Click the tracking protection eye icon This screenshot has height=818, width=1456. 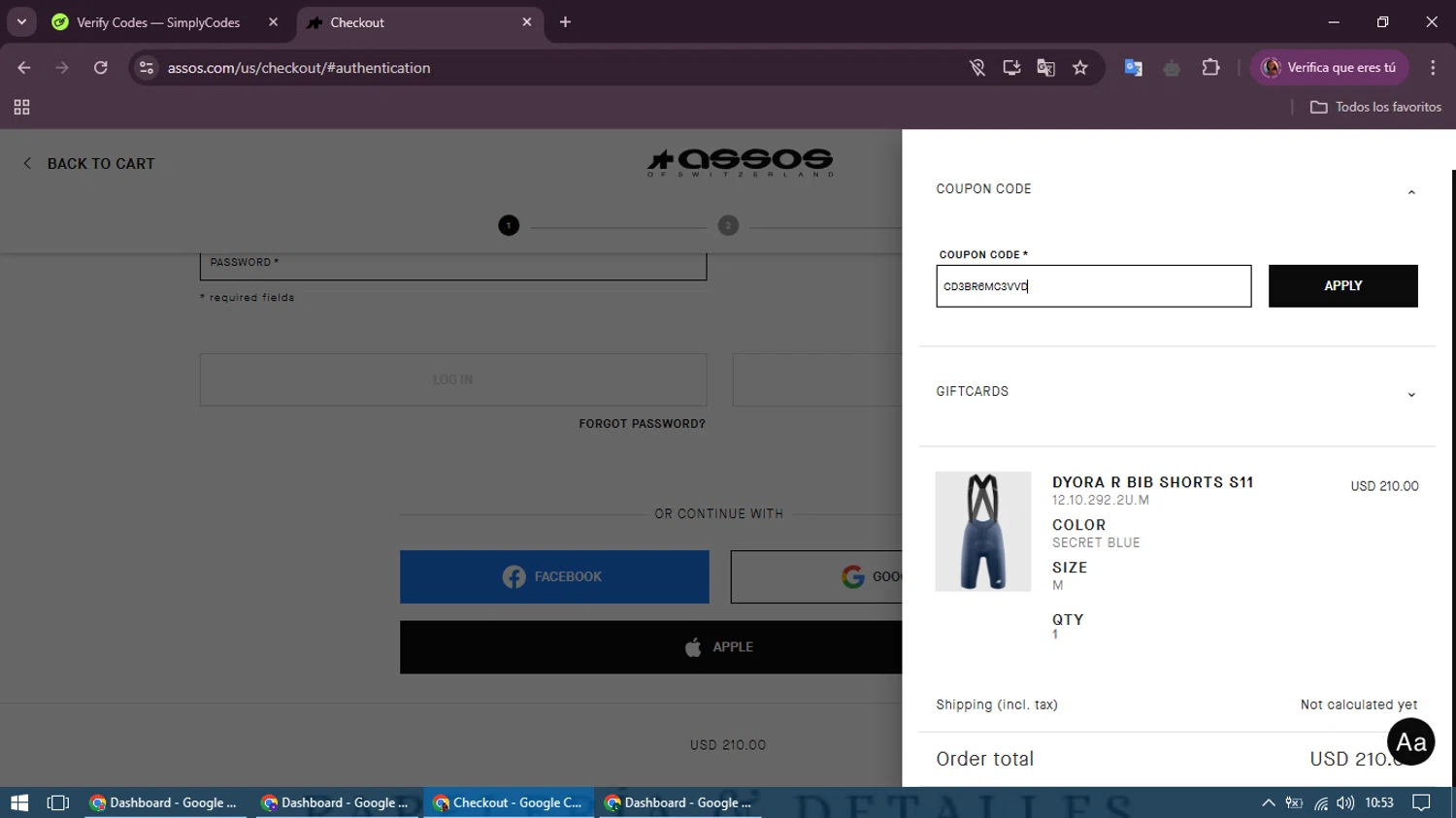[x=977, y=68]
